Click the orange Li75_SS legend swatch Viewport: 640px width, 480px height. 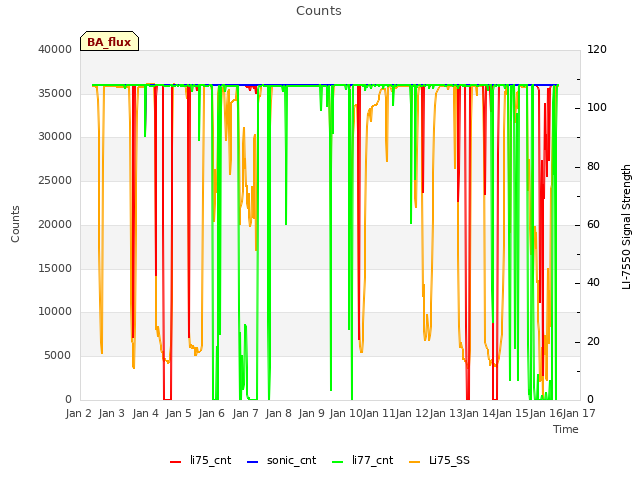click(x=414, y=462)
